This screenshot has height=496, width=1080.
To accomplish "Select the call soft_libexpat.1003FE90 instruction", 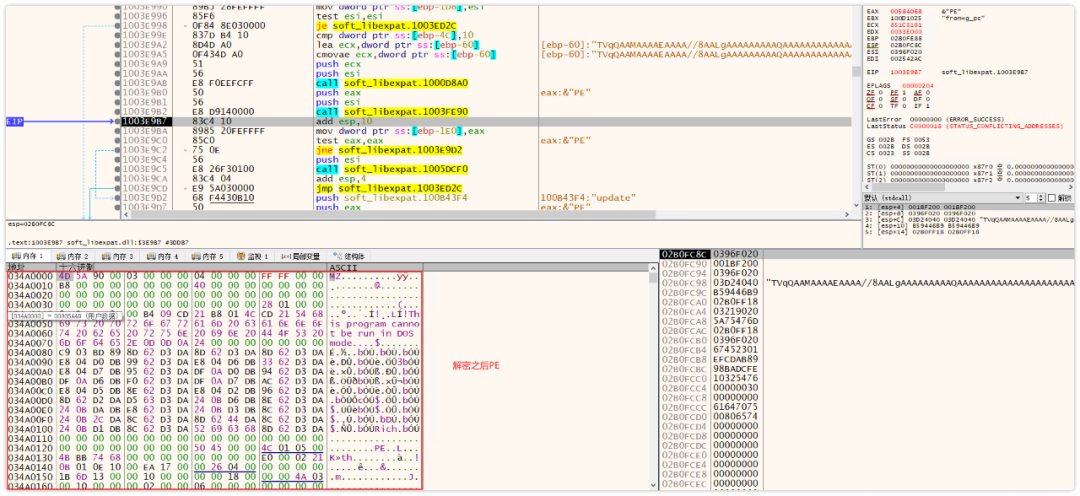I will click(x=392, y=112).
